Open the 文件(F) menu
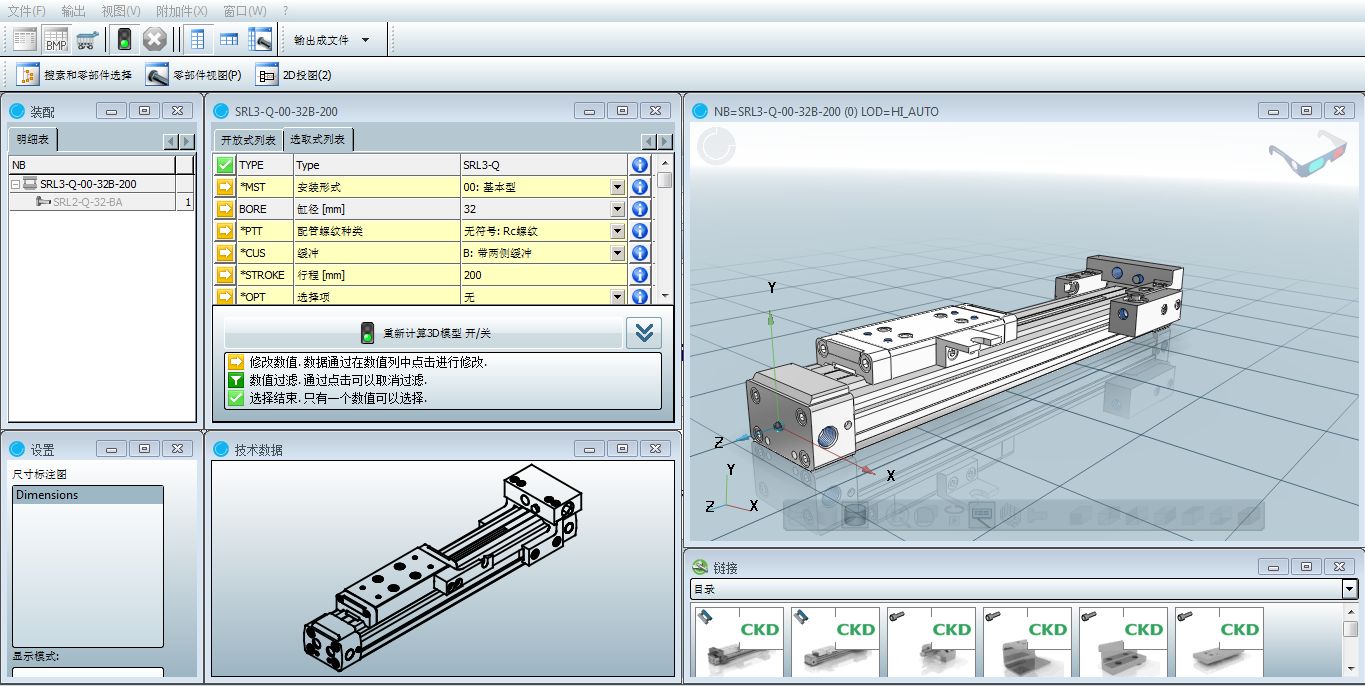Image resolution: width=1365 pixels, height=686 pixels. click(27, 11)
